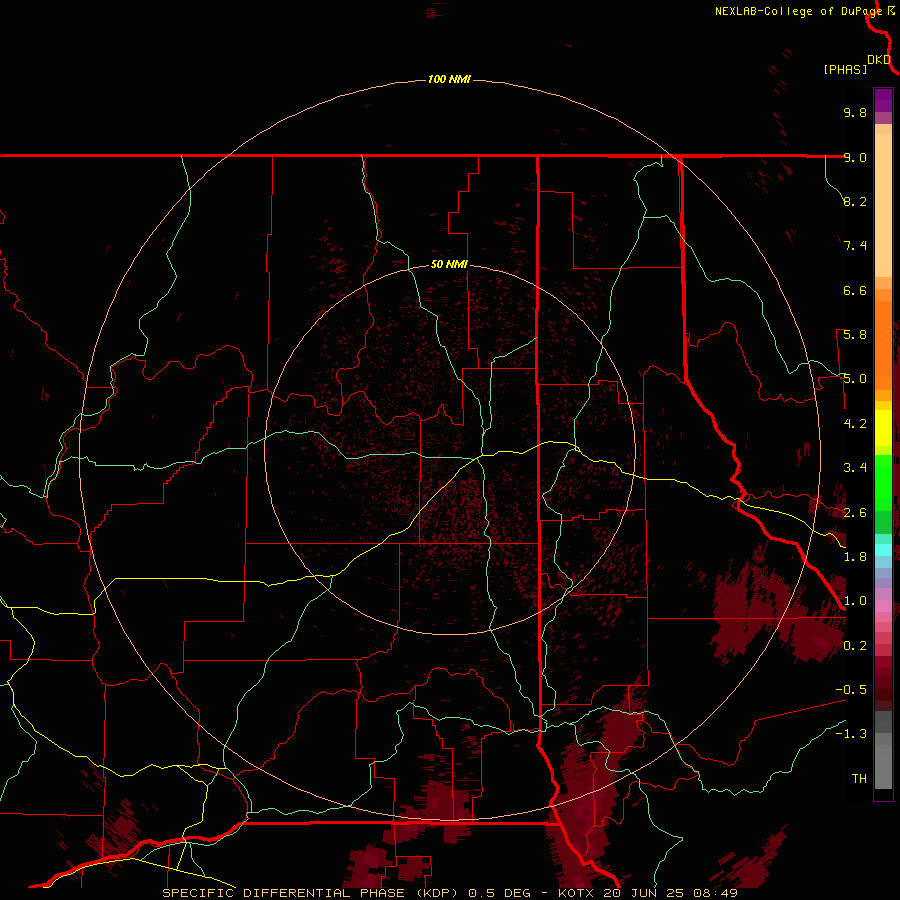Click the 7.4 value on the scale
Image resolution: width=900 pixels, height=900 pixels.
tap(855, 246)
